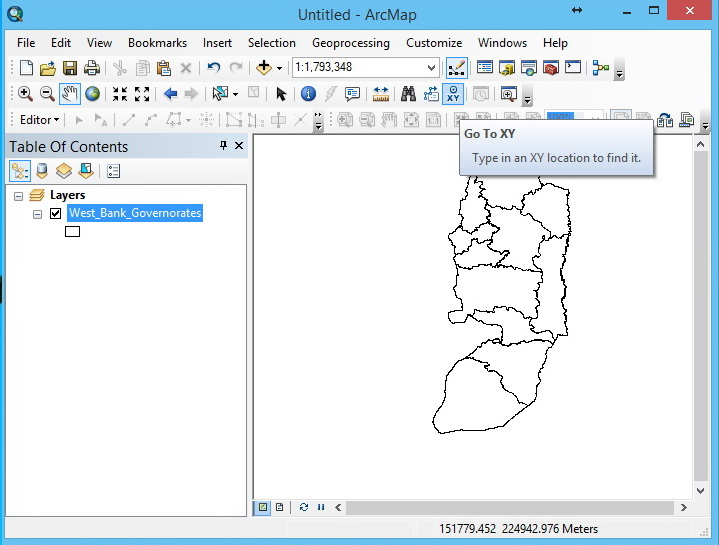Open the Table Of Contents window icon
This screenshot has width=719, height=545.
point(485,68)
